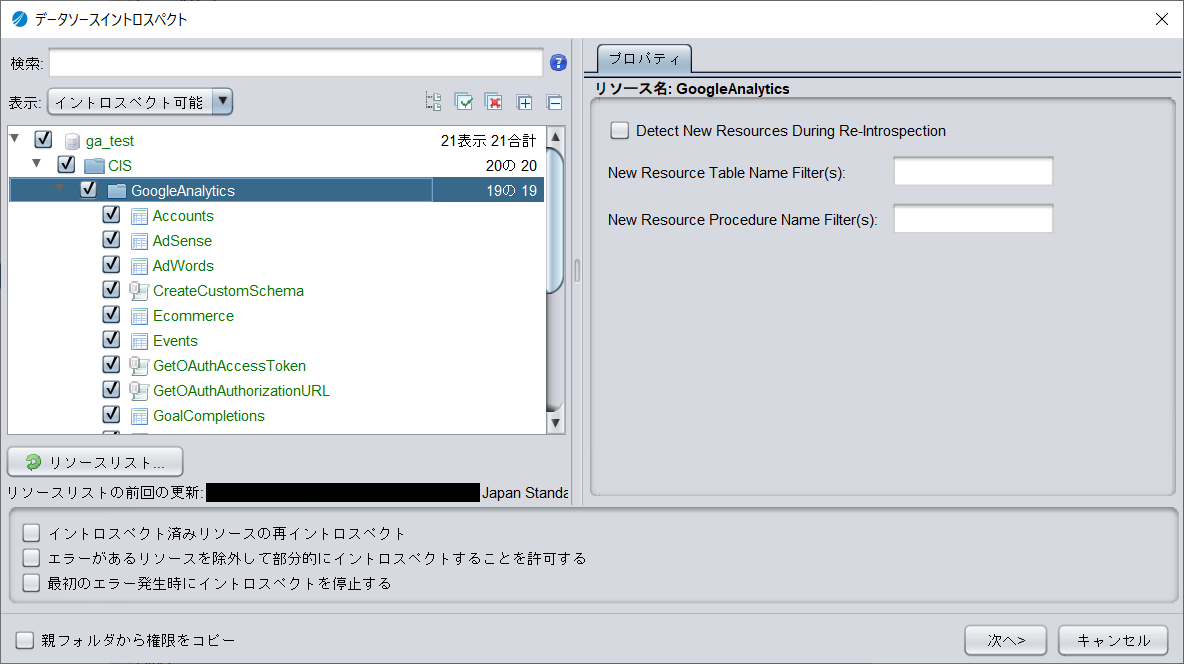Focus the New Resource Table Name Filter field
Viewport: 1184px width, 664px height.
pyautogui.click(x=973, y=171)
